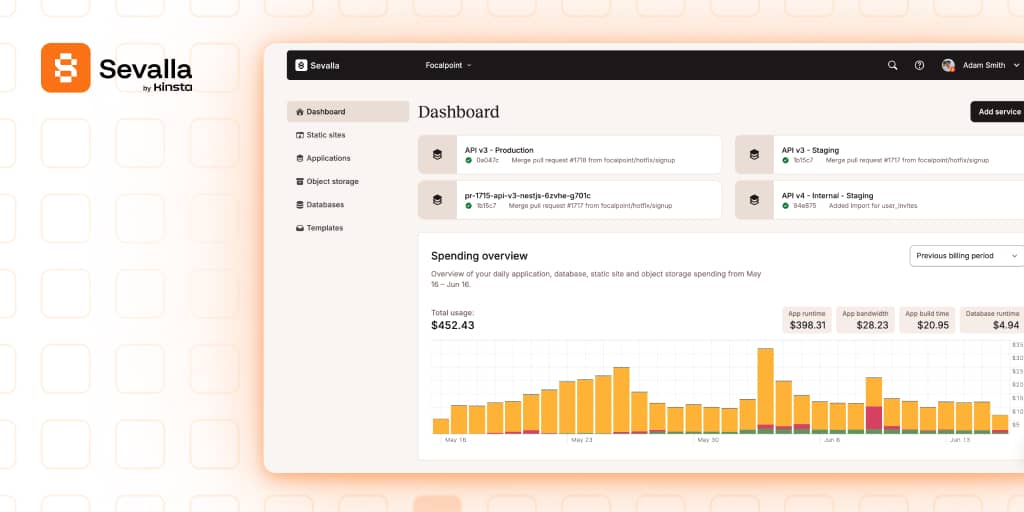Expand the Focalpoint company dropdown
Screen dimensions: 1024x512
pos(448,66)
